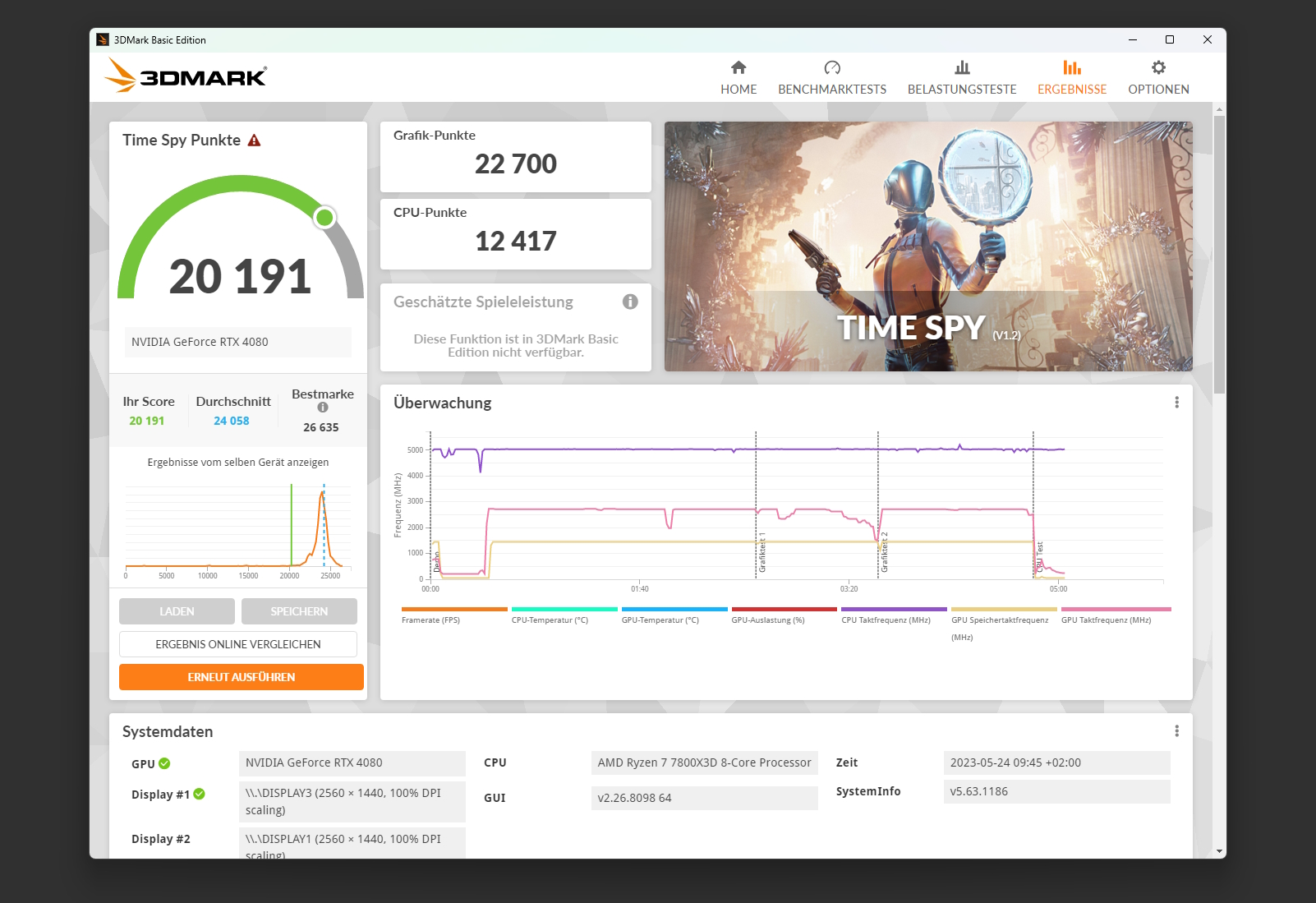
Task: Click the NVIDIA GeForce RTX 4080 label under the gauge
Action: pyautogui.click(x=238, y=342)
